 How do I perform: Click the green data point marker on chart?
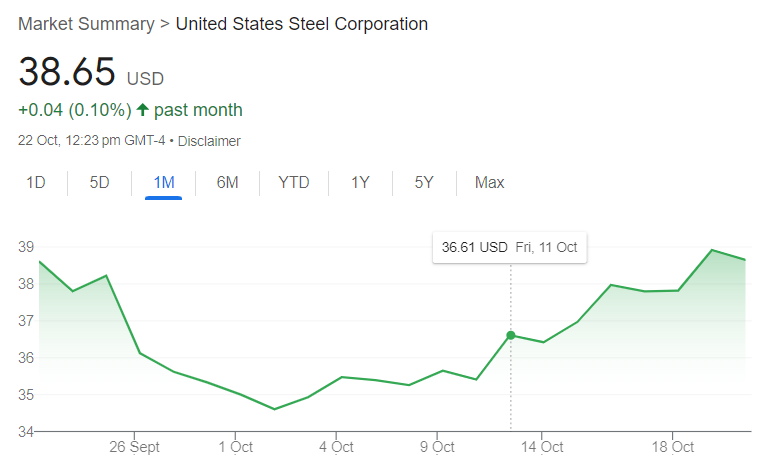pos(511,335)
